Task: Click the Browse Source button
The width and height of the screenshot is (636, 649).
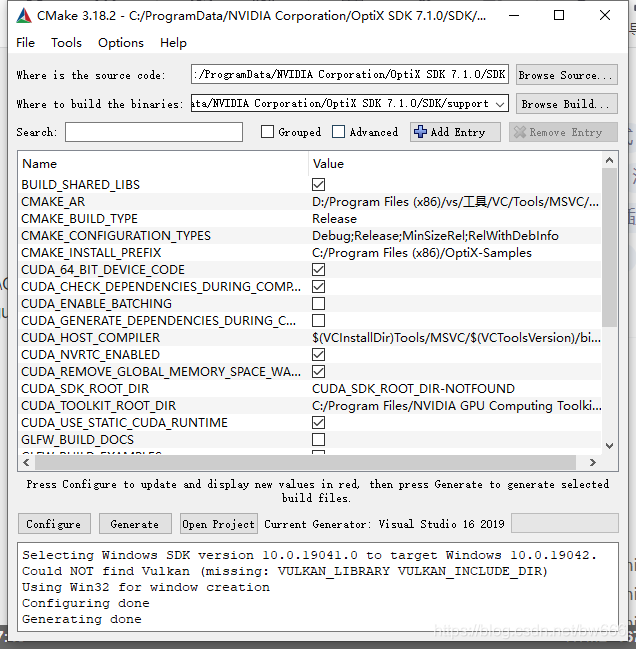Action: (x=566, y=75)
